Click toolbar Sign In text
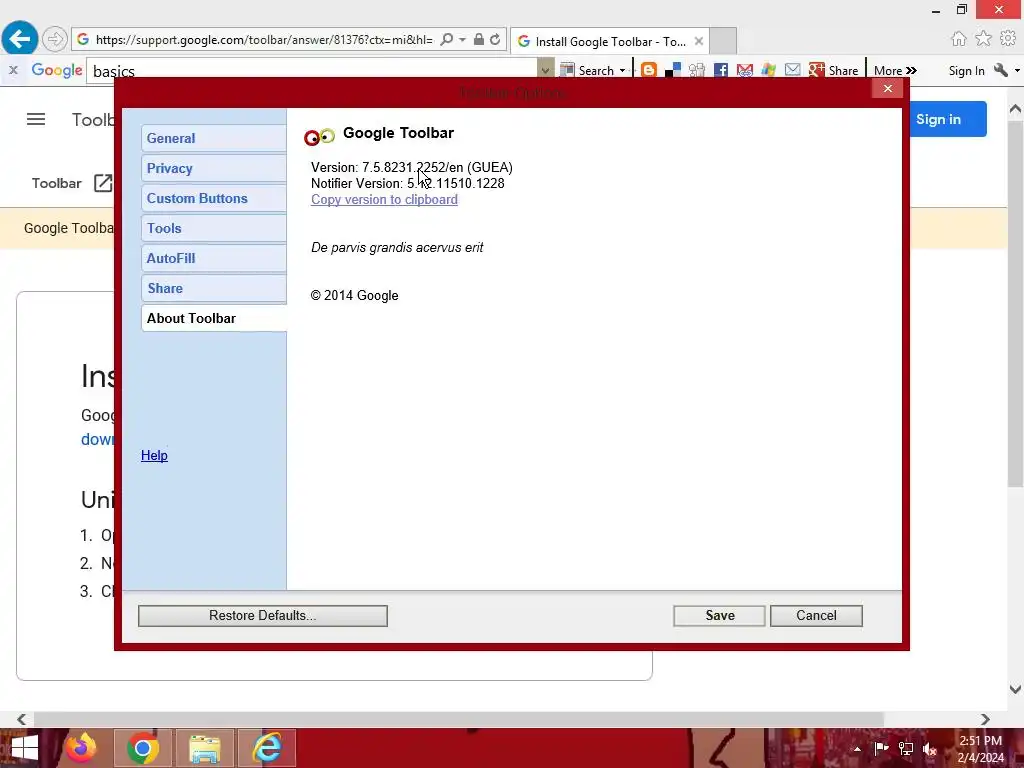The height and width of the screenshot is (768, 1024). tap(967, 71)
